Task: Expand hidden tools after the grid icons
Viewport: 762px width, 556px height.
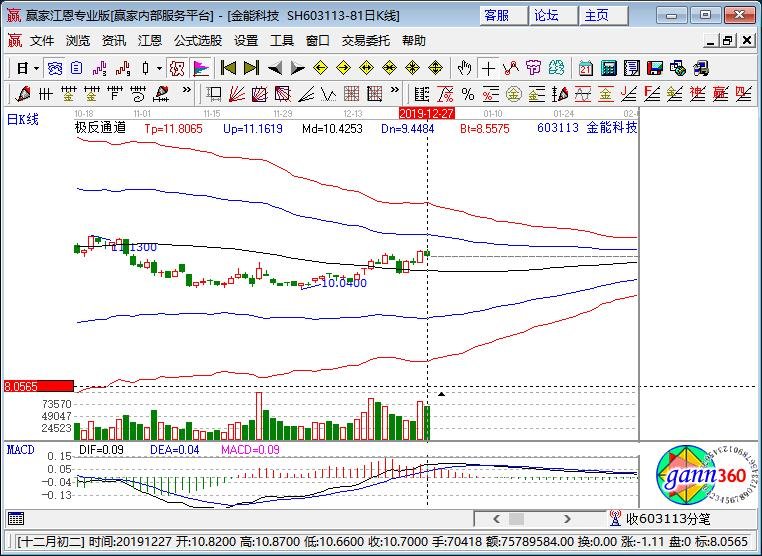Action: coord(395,90)
